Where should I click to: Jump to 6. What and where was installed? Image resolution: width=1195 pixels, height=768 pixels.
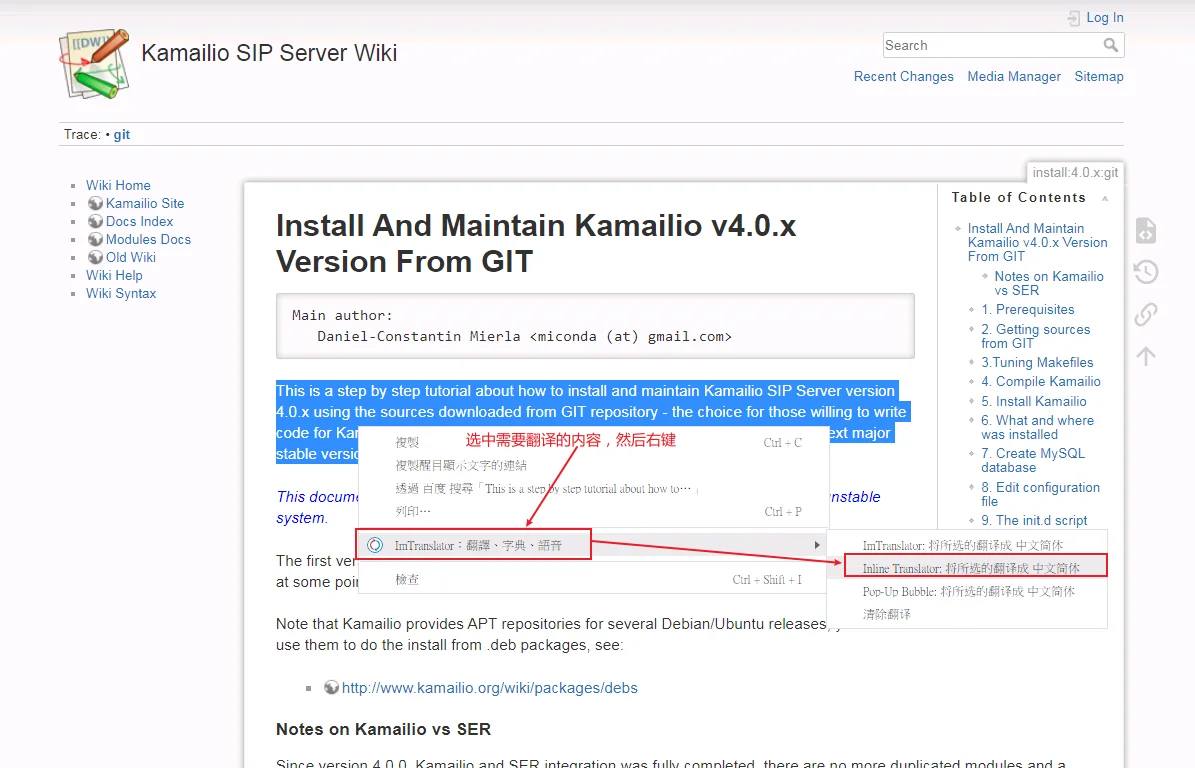pos(1037,427)
